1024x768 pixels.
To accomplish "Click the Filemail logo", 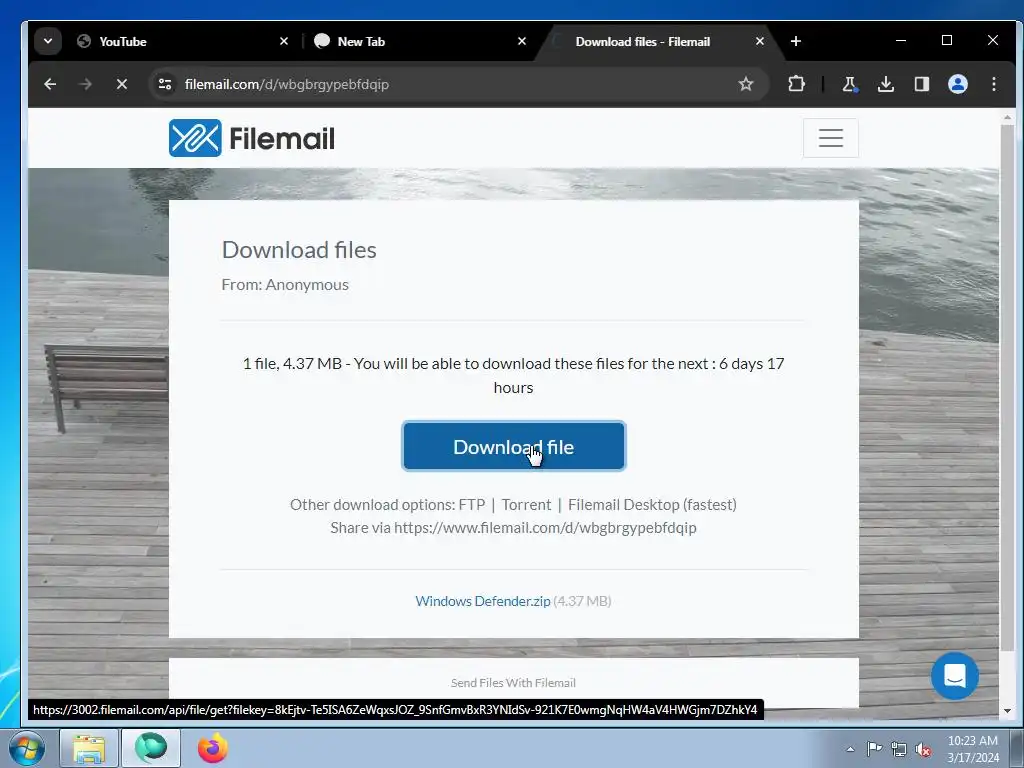I will click(251, 138).
